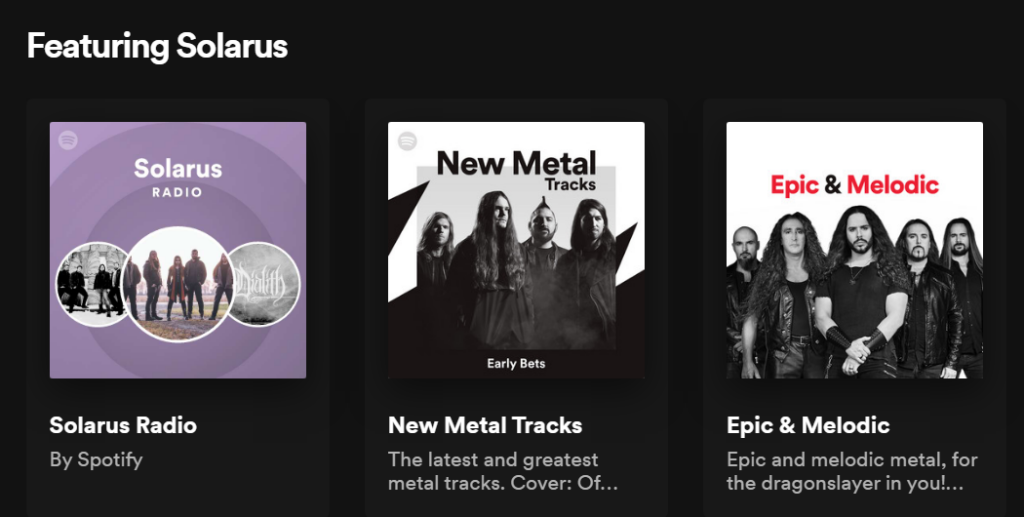
Task: Open the New Metal Tracks cover art
Action: (x=516, y=250)
